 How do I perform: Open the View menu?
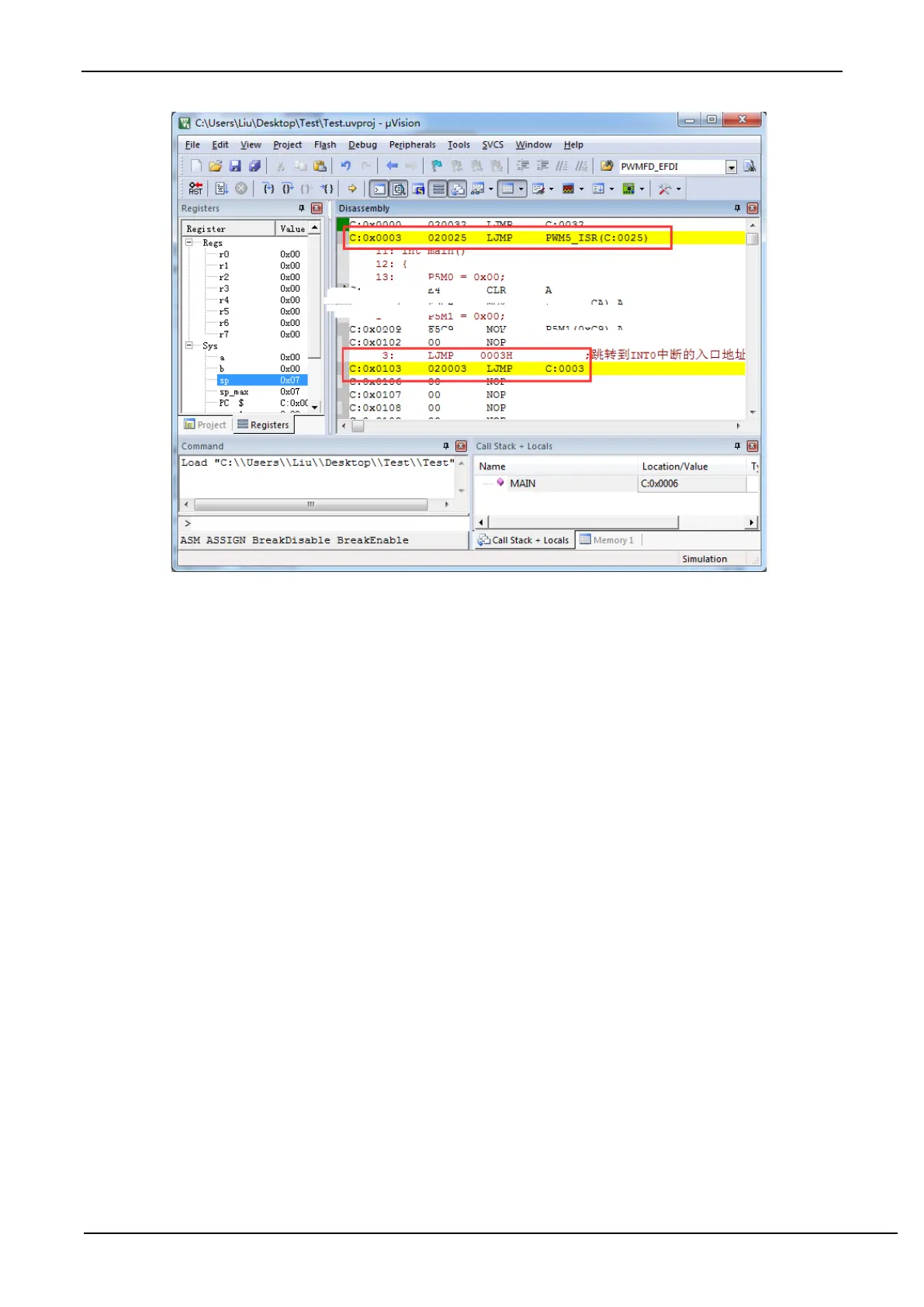[251, 144]
